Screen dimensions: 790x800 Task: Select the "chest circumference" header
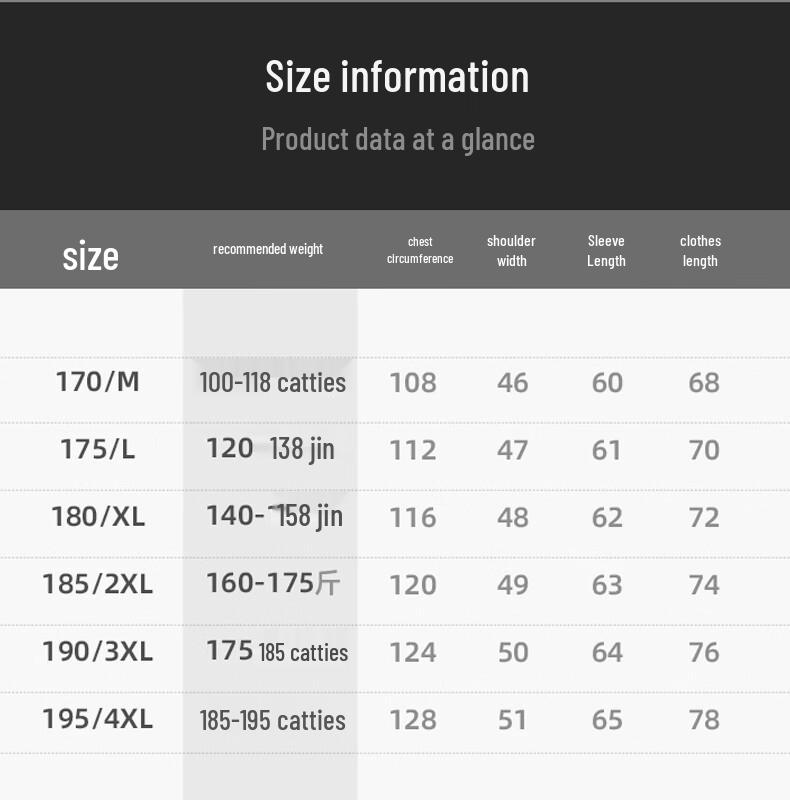420,250
